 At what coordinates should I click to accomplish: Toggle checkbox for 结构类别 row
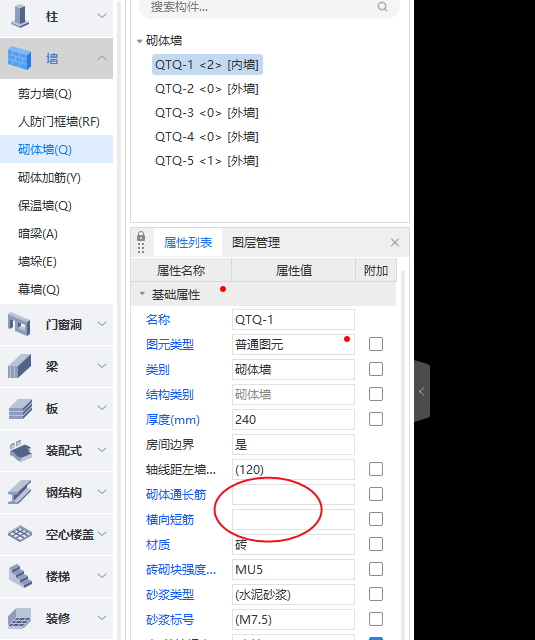376,394
